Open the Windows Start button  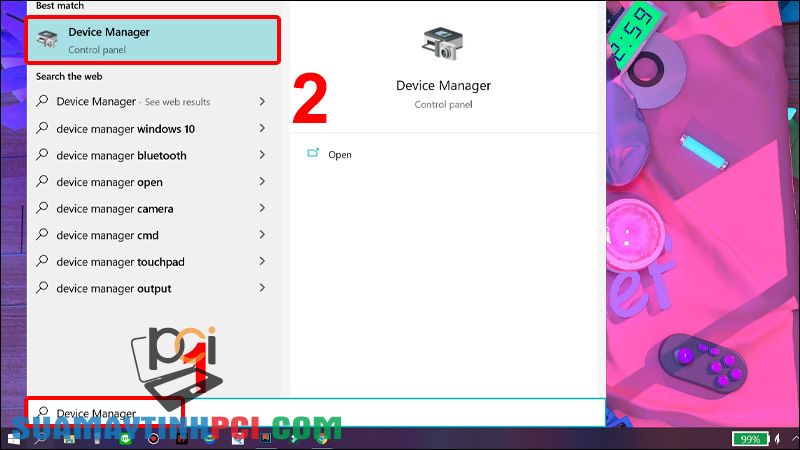[14, 438]
